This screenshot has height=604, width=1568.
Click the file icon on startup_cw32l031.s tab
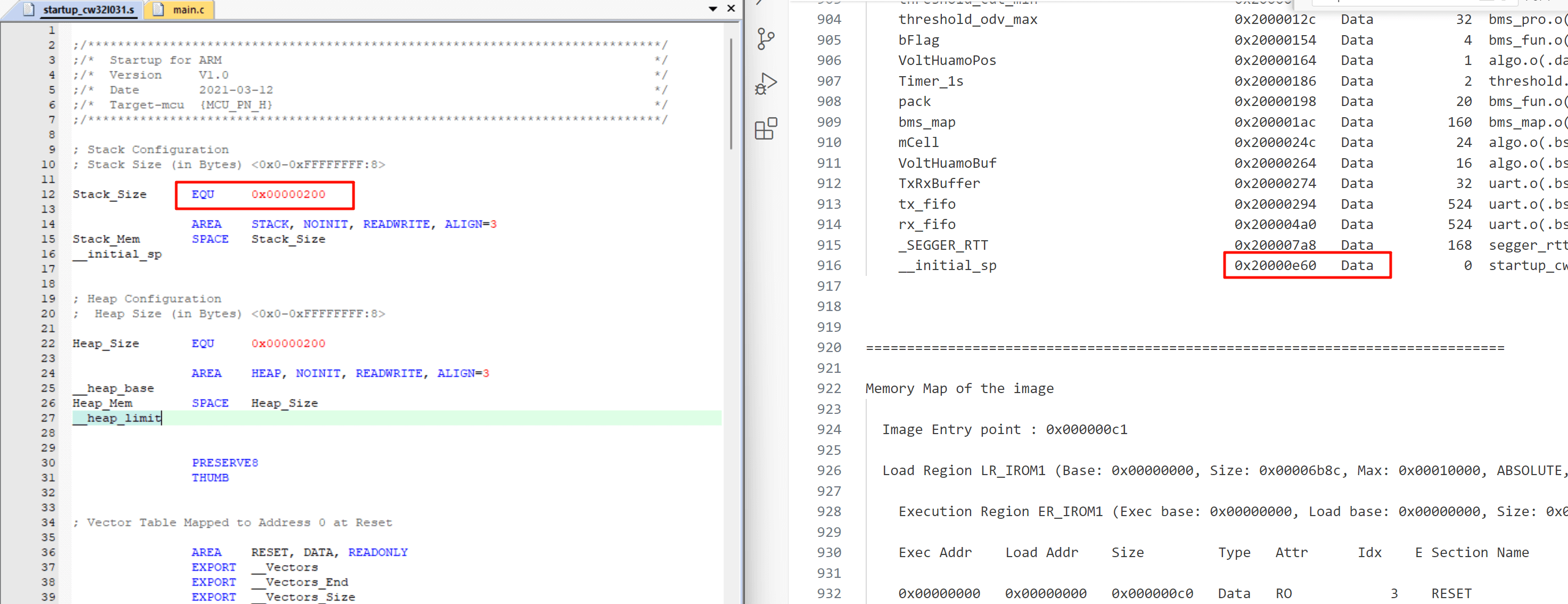tap(29, 10)
